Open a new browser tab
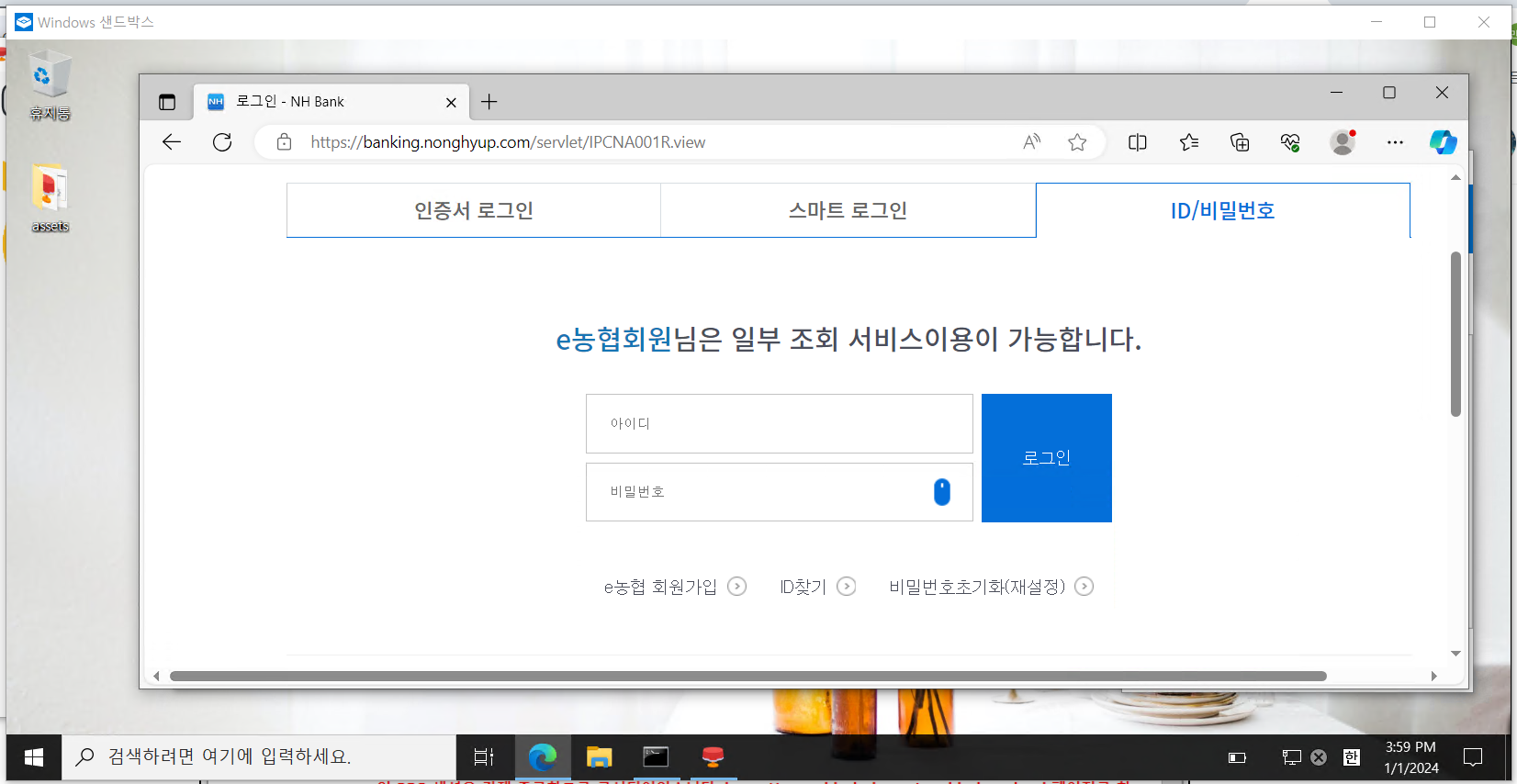The image size is (1517, 784). coord(489,102)
